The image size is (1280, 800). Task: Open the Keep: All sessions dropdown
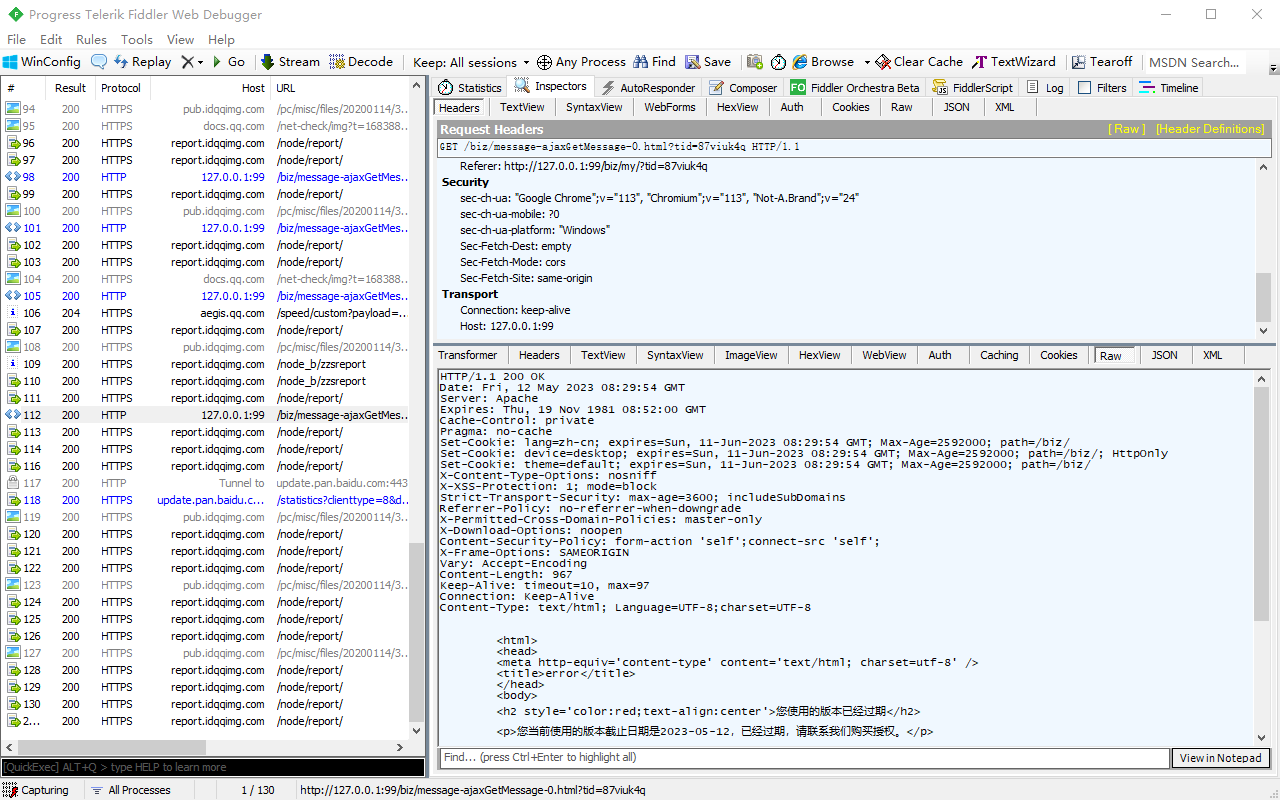[471, 62]
